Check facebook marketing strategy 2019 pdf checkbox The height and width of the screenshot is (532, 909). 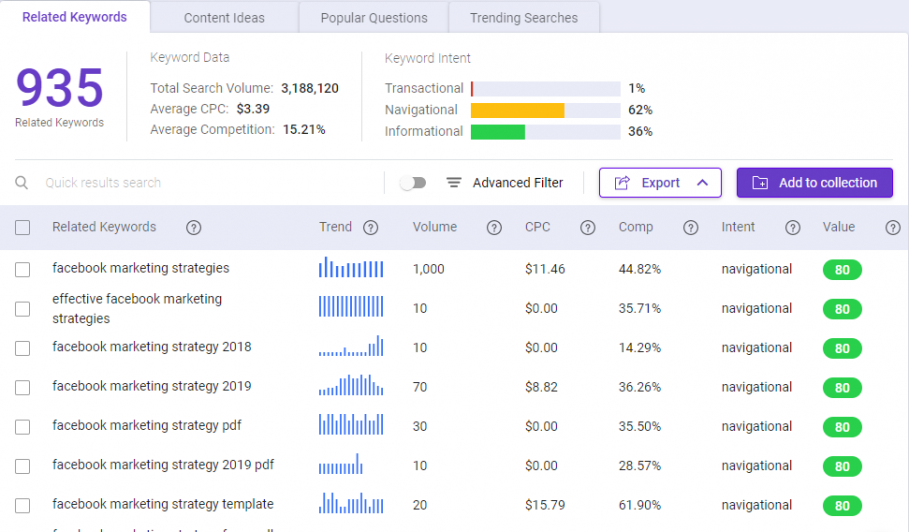(x=23, y=466)
